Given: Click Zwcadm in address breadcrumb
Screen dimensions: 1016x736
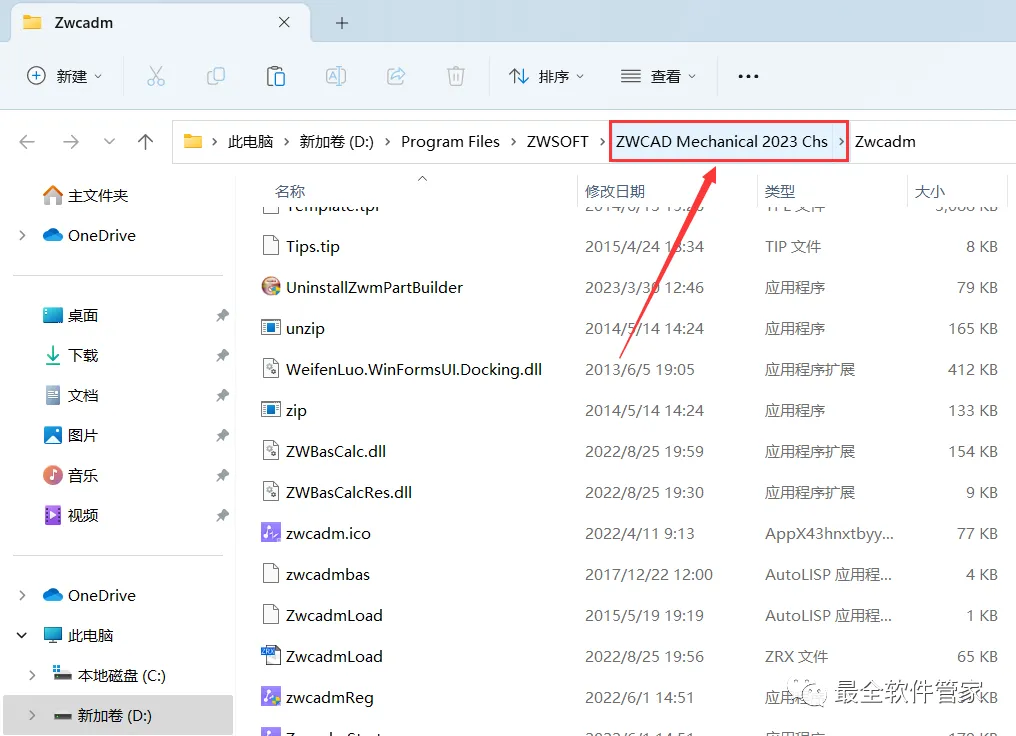Looking at the screenshot, I should coord(884,141).
